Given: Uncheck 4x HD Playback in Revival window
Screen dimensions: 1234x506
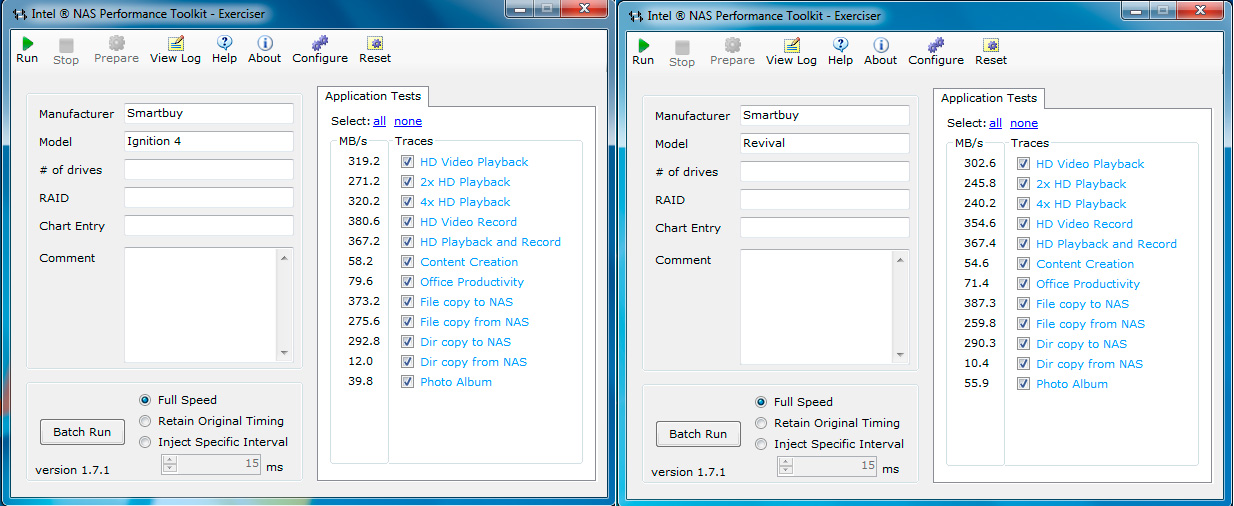Looking at the screenshot, I should [x=1023, y=204].
